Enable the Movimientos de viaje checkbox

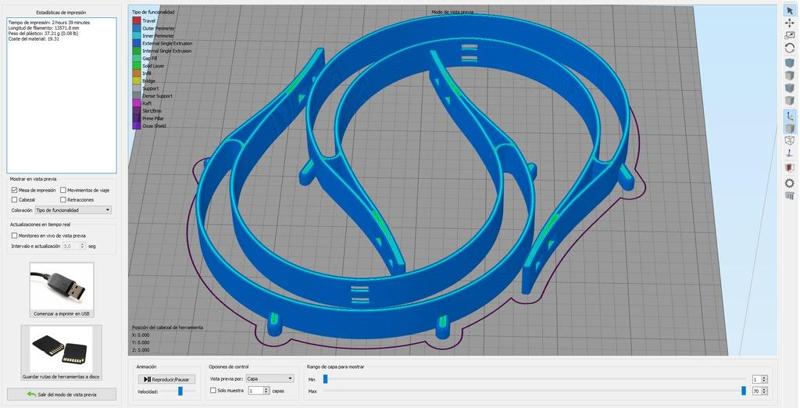[x=63, y=190]
